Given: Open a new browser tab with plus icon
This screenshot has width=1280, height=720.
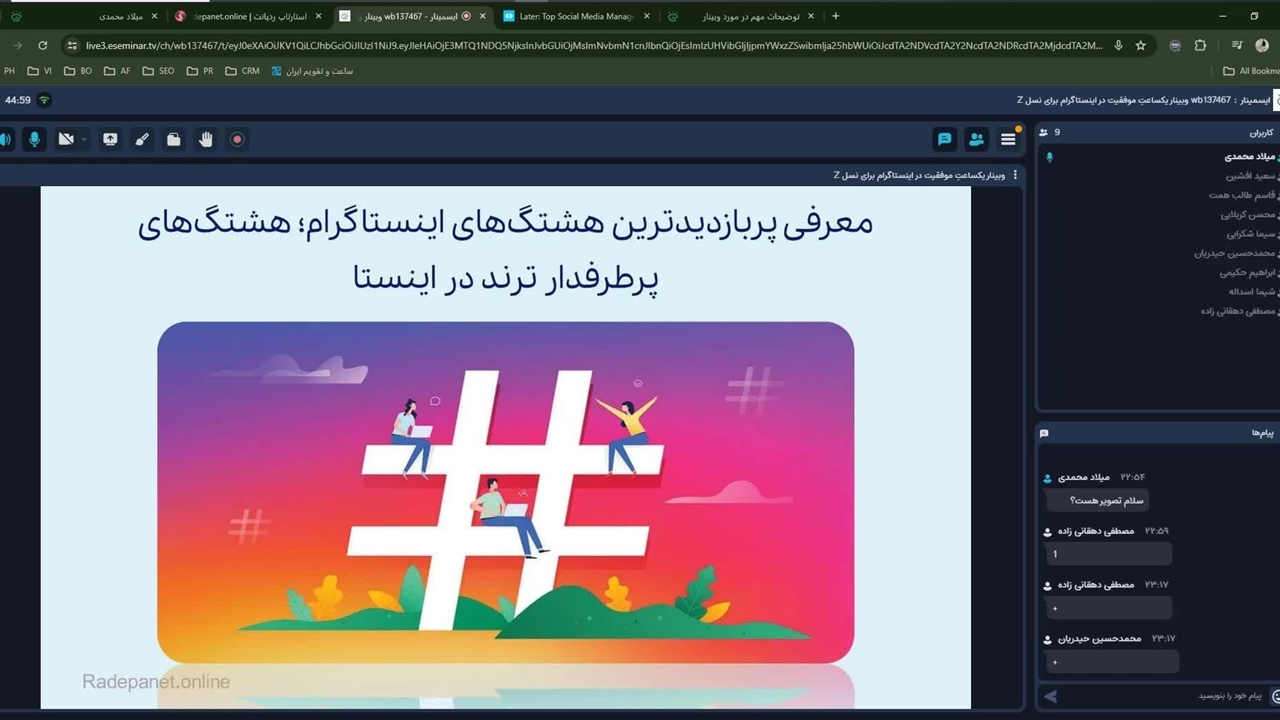Looking at the screenshot, I should point(836,16).
